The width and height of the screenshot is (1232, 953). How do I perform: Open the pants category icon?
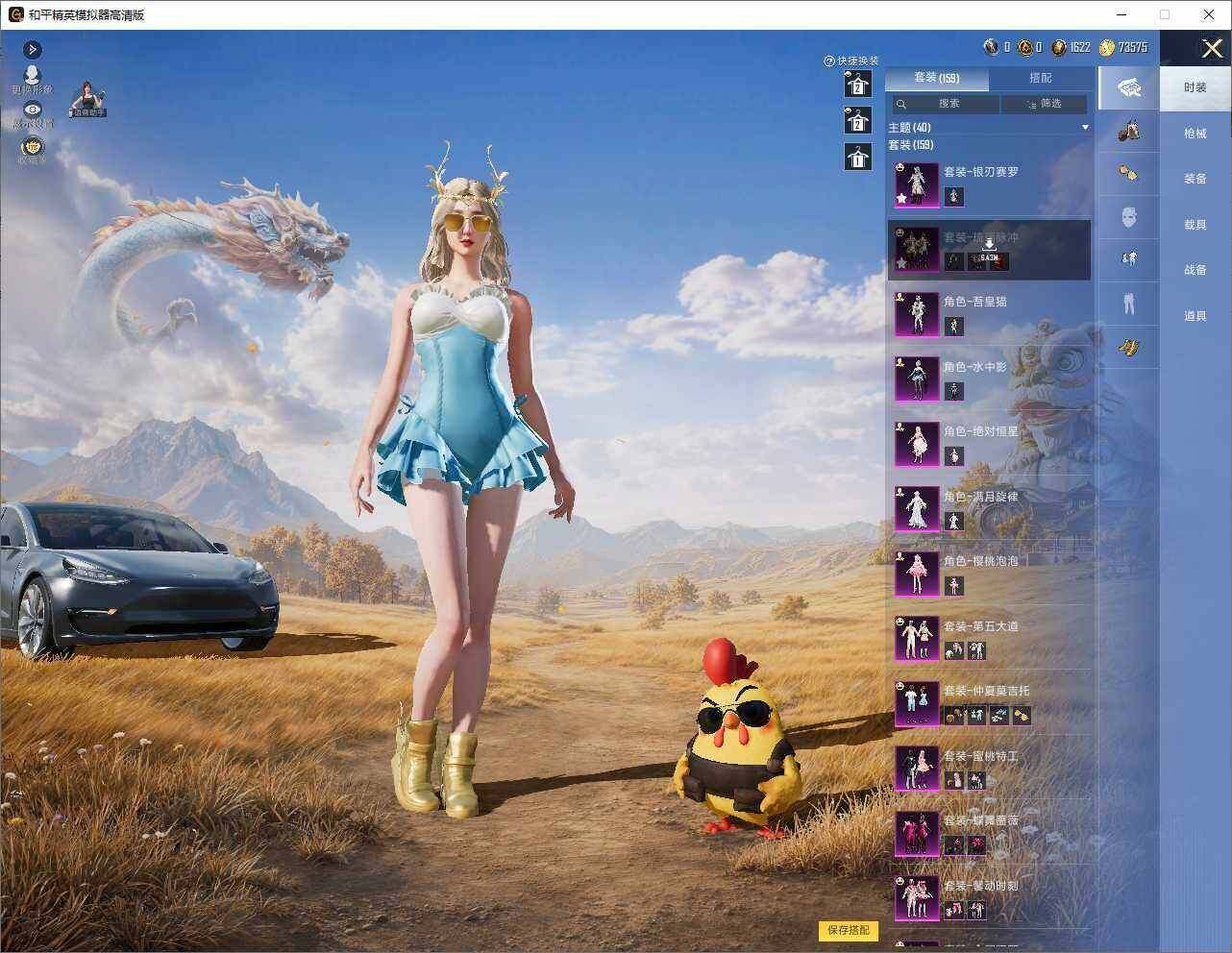1129,303
